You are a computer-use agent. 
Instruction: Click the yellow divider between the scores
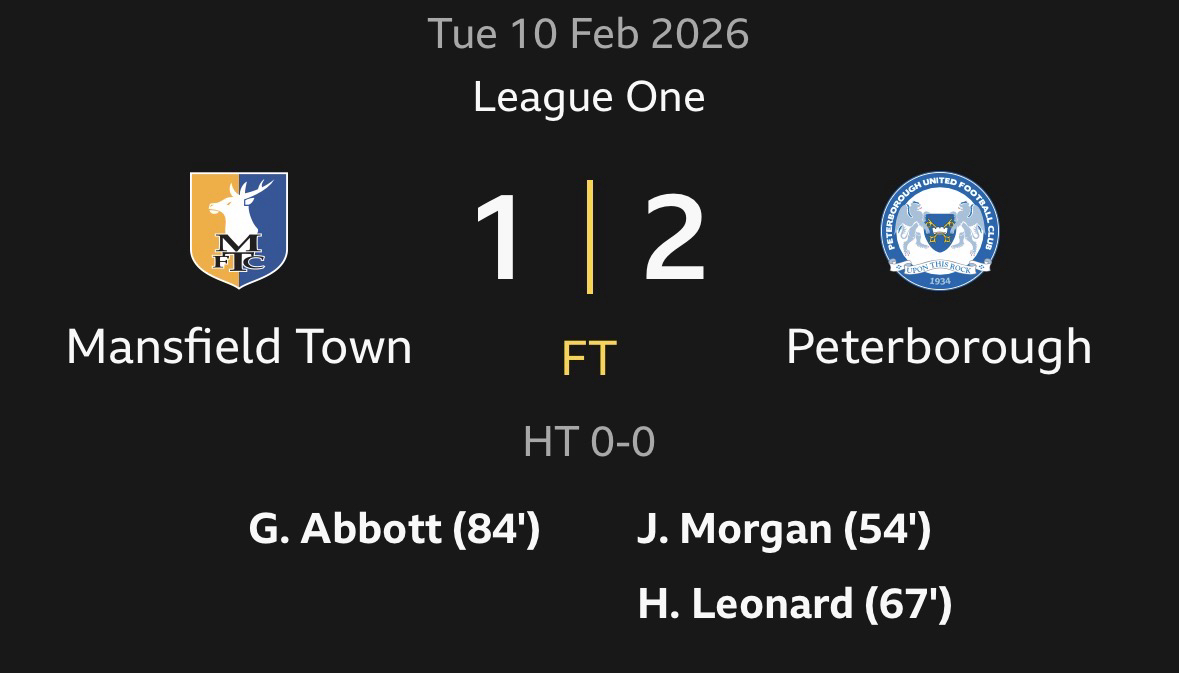click(590, 237)
